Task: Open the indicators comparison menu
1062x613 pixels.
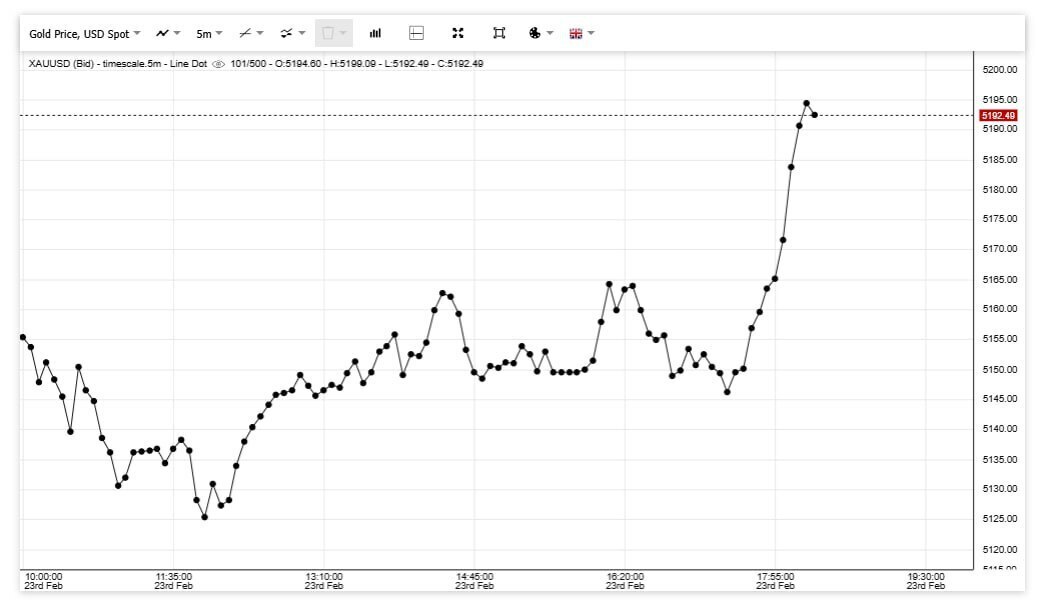Action: click(x=292, y=34)
